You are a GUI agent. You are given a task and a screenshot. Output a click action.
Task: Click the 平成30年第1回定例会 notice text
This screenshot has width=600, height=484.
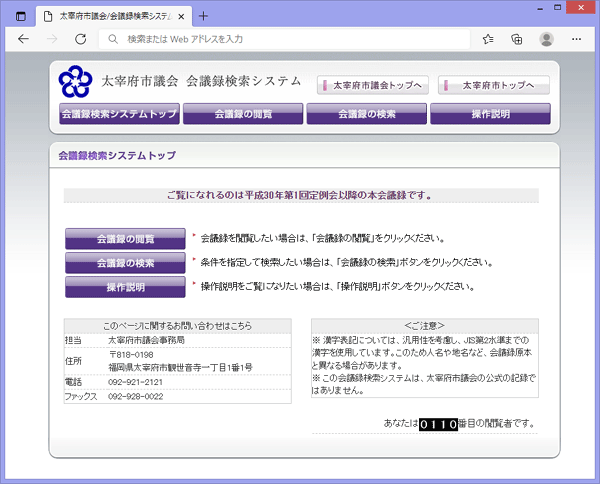(299, 195)
